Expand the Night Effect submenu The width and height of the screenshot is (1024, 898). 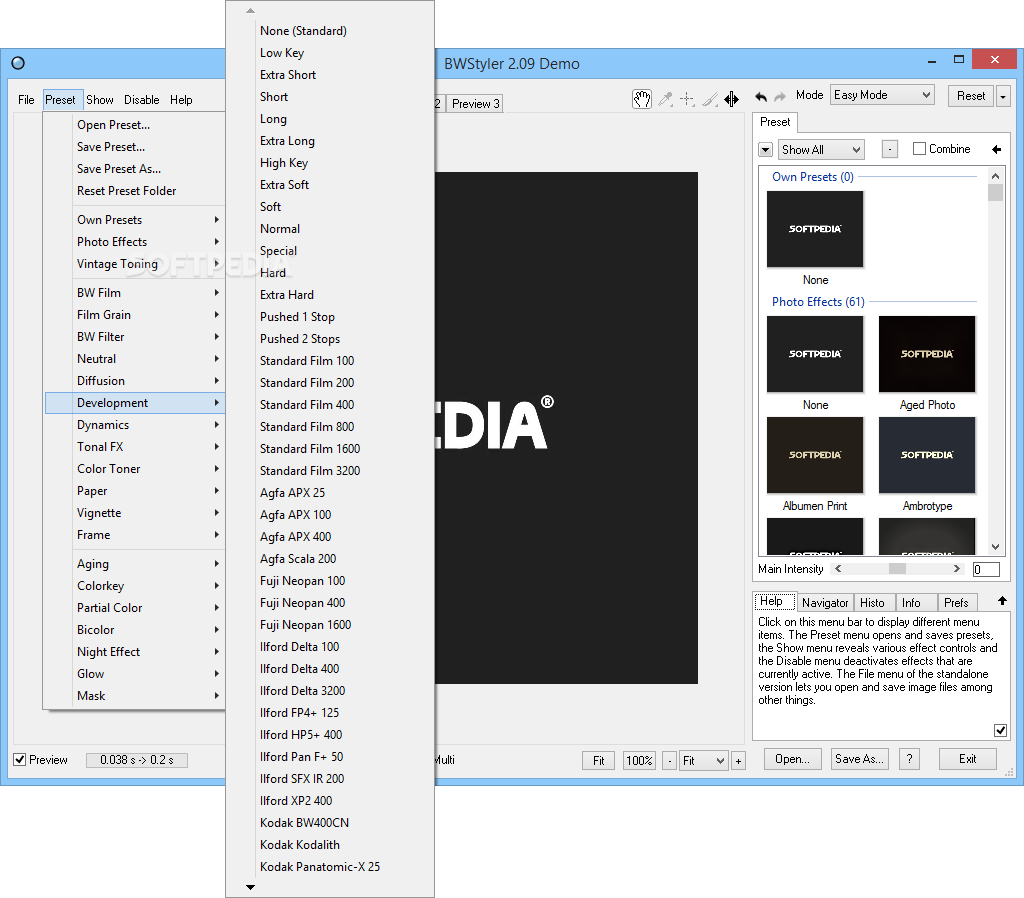135,652
